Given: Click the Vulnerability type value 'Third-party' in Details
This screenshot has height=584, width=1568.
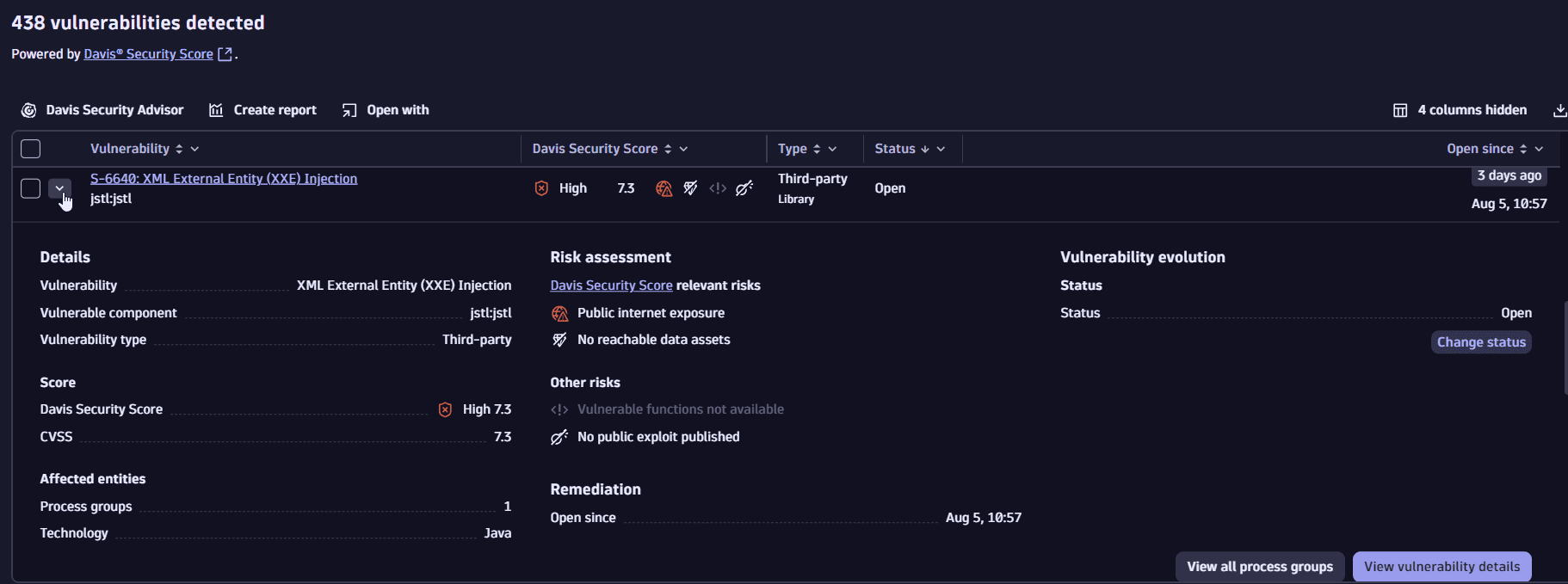Looking at the screenshot, I should point(477,340).
